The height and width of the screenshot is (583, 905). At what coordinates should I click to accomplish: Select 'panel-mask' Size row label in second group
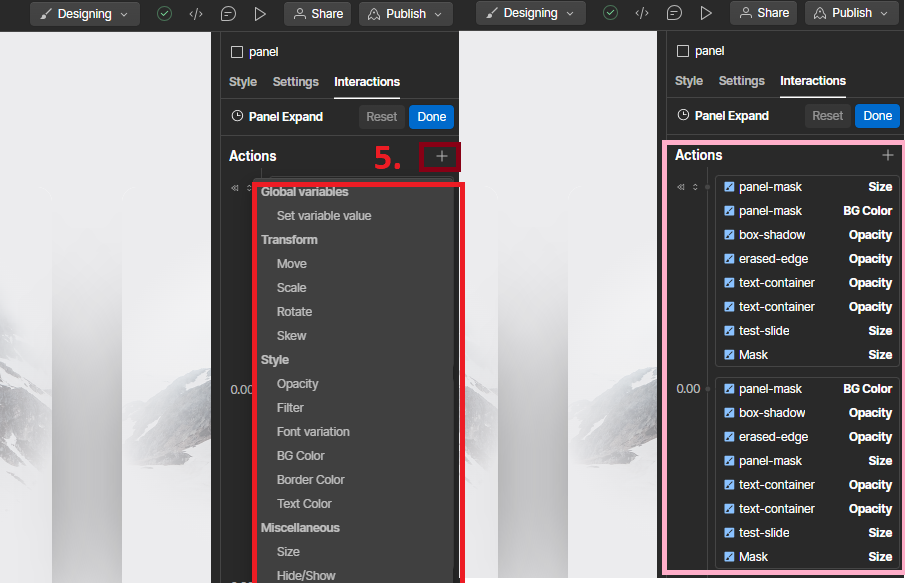771,461
